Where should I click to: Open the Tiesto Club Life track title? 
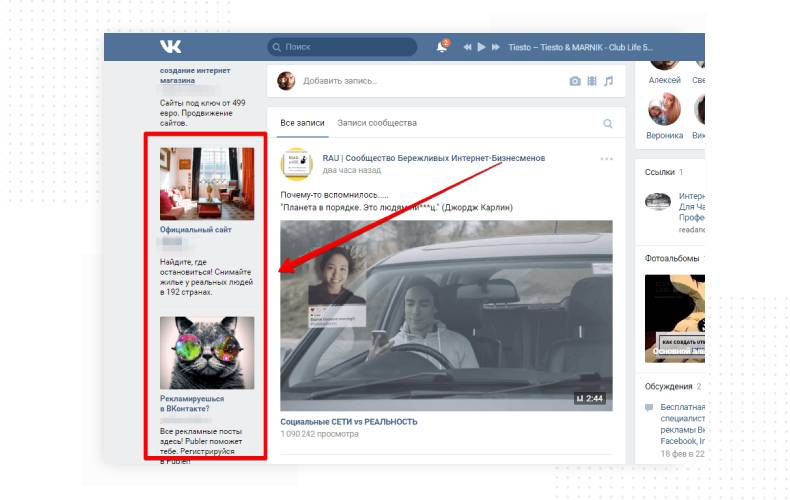tap(580, 47)
